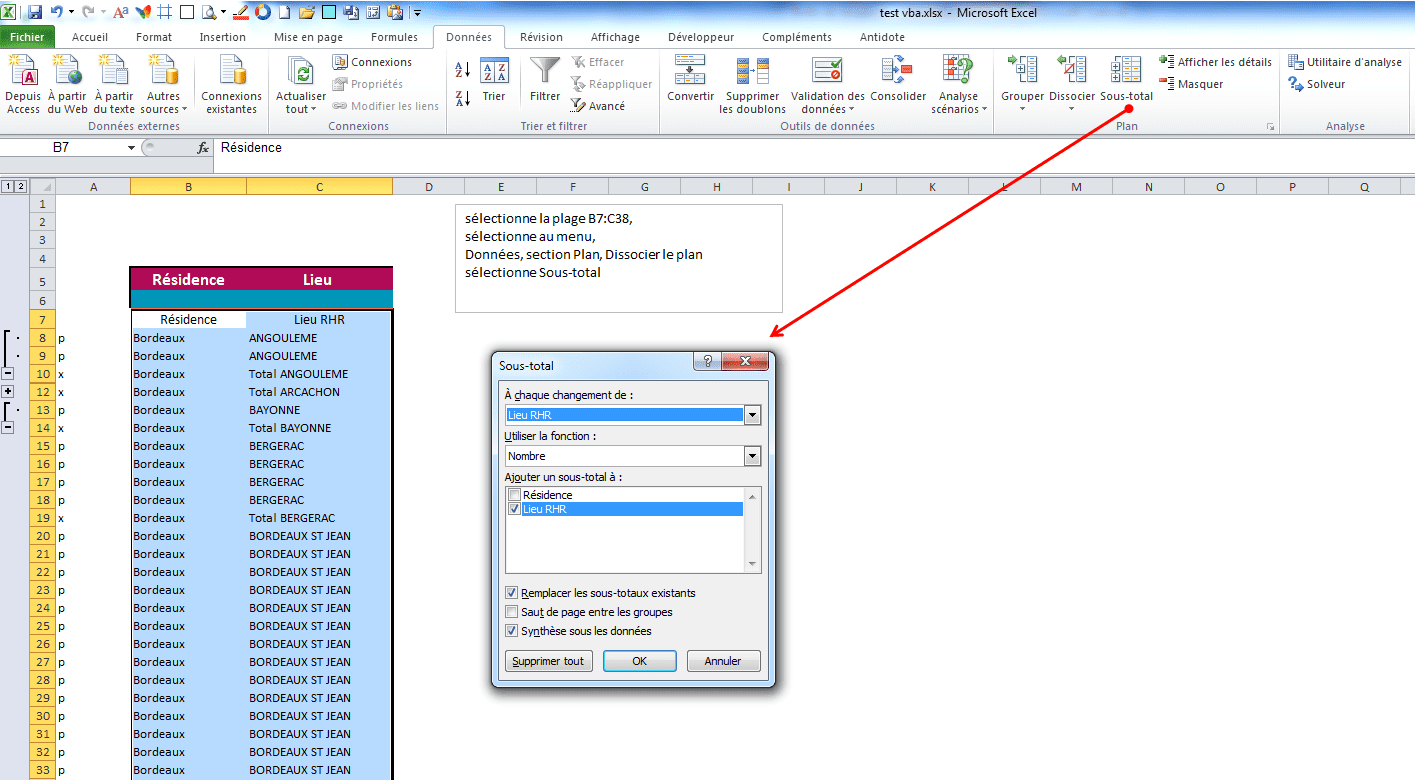Image resolution: width=1415 pixels, height=780 pixels.
Task: Switch to the Formules ribbon tab
Action: point(394,37)
